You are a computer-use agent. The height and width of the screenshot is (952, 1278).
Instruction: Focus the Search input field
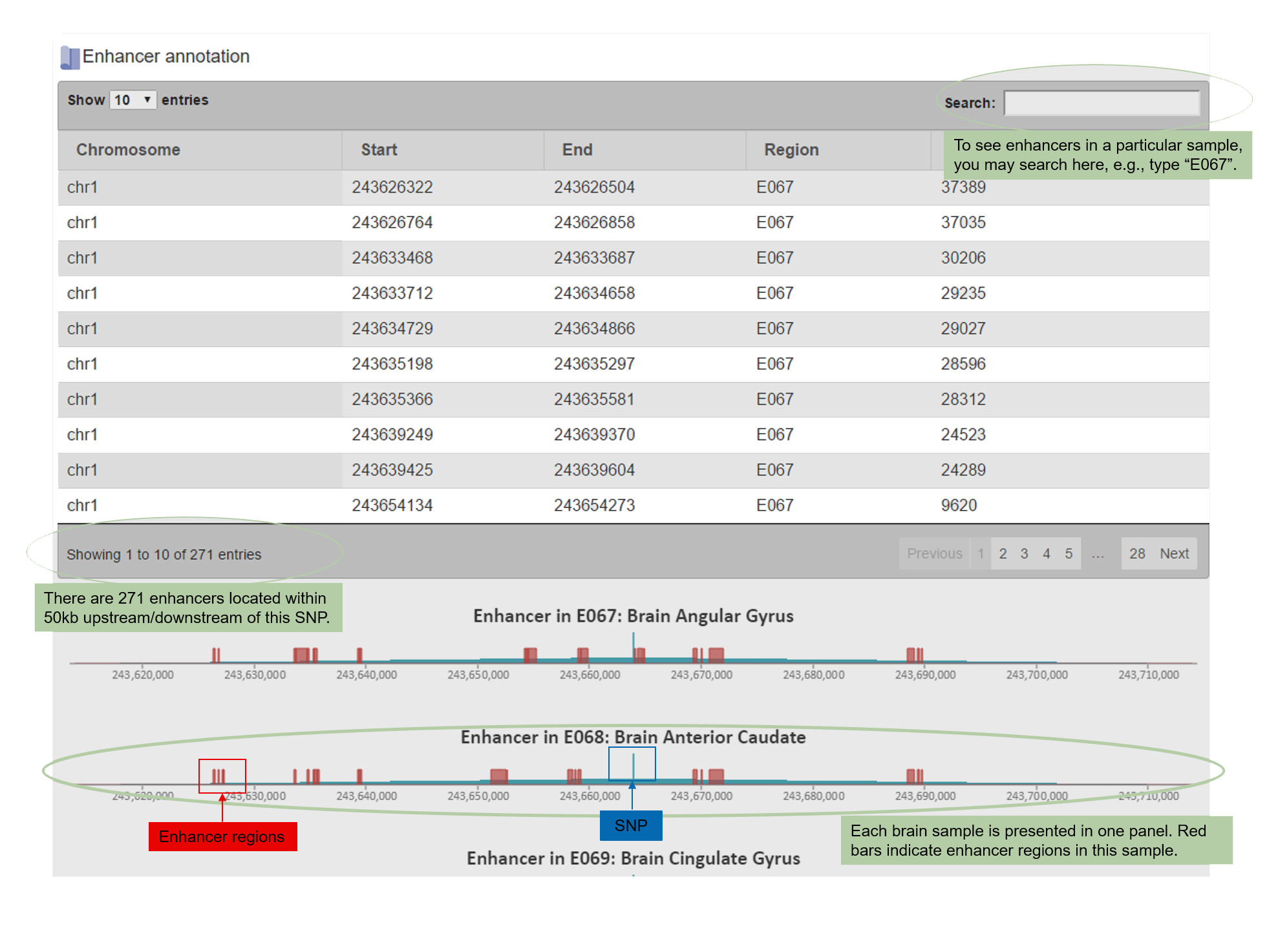click(x=1102, y=103)
